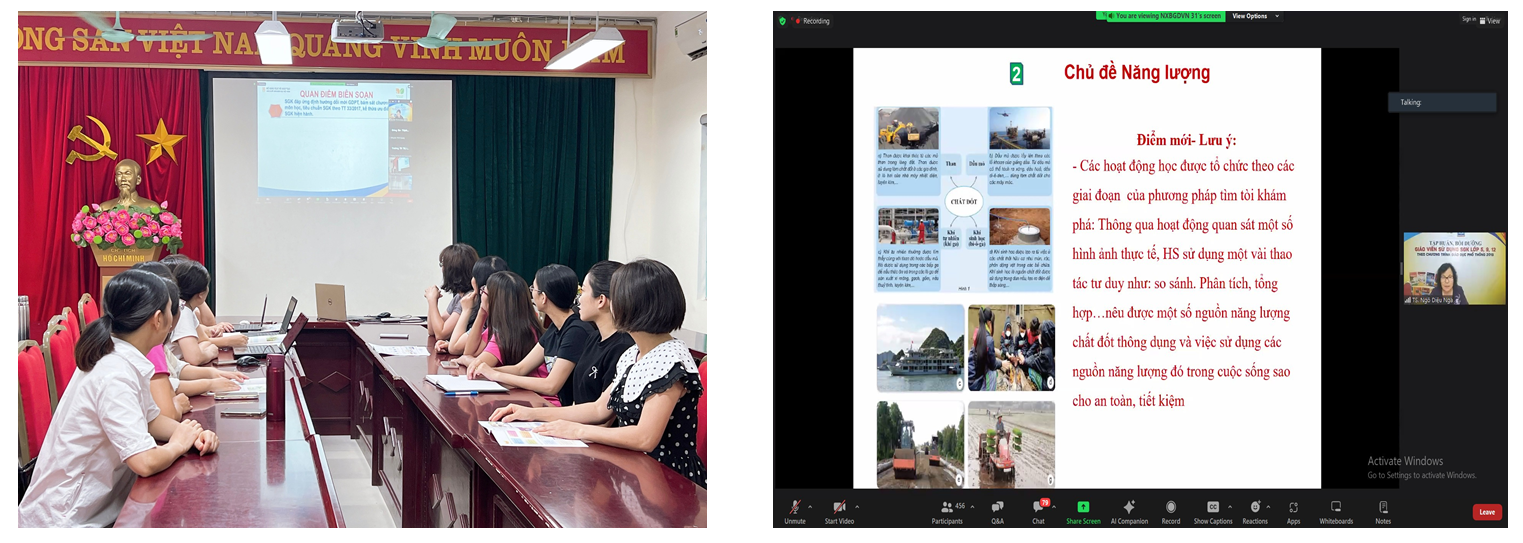Click the Recording indicator
This screenshot has width=1523, height=543.
tap(811, 21)
